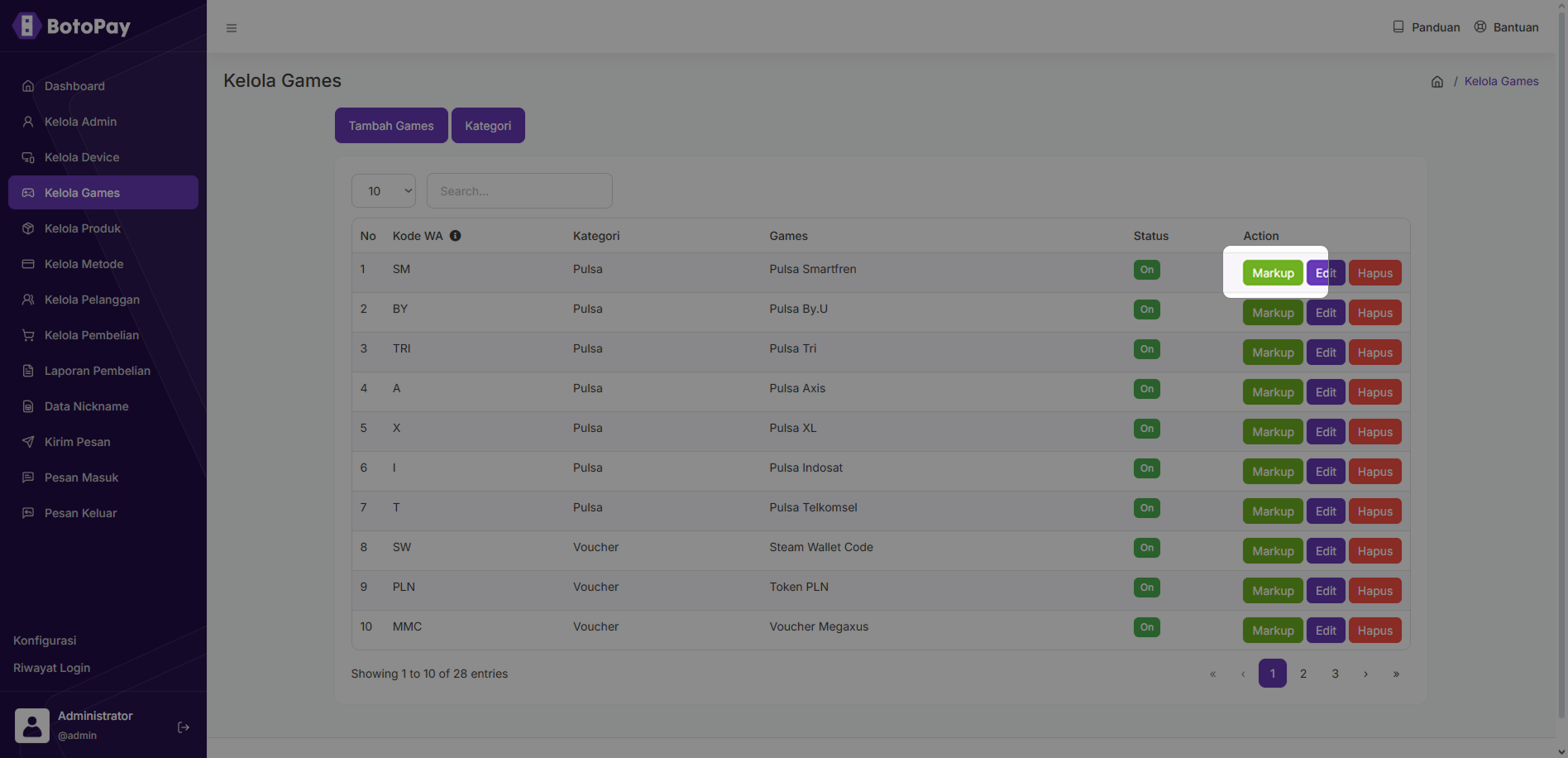
Task: Click the logout icon beside Administrator
Action: click(184, 727)
